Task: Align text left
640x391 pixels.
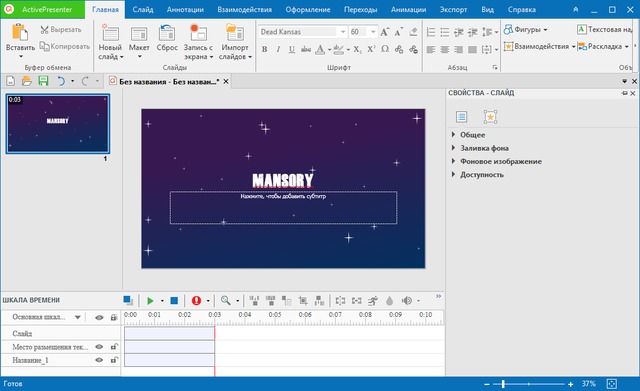Action: (431, 49)
